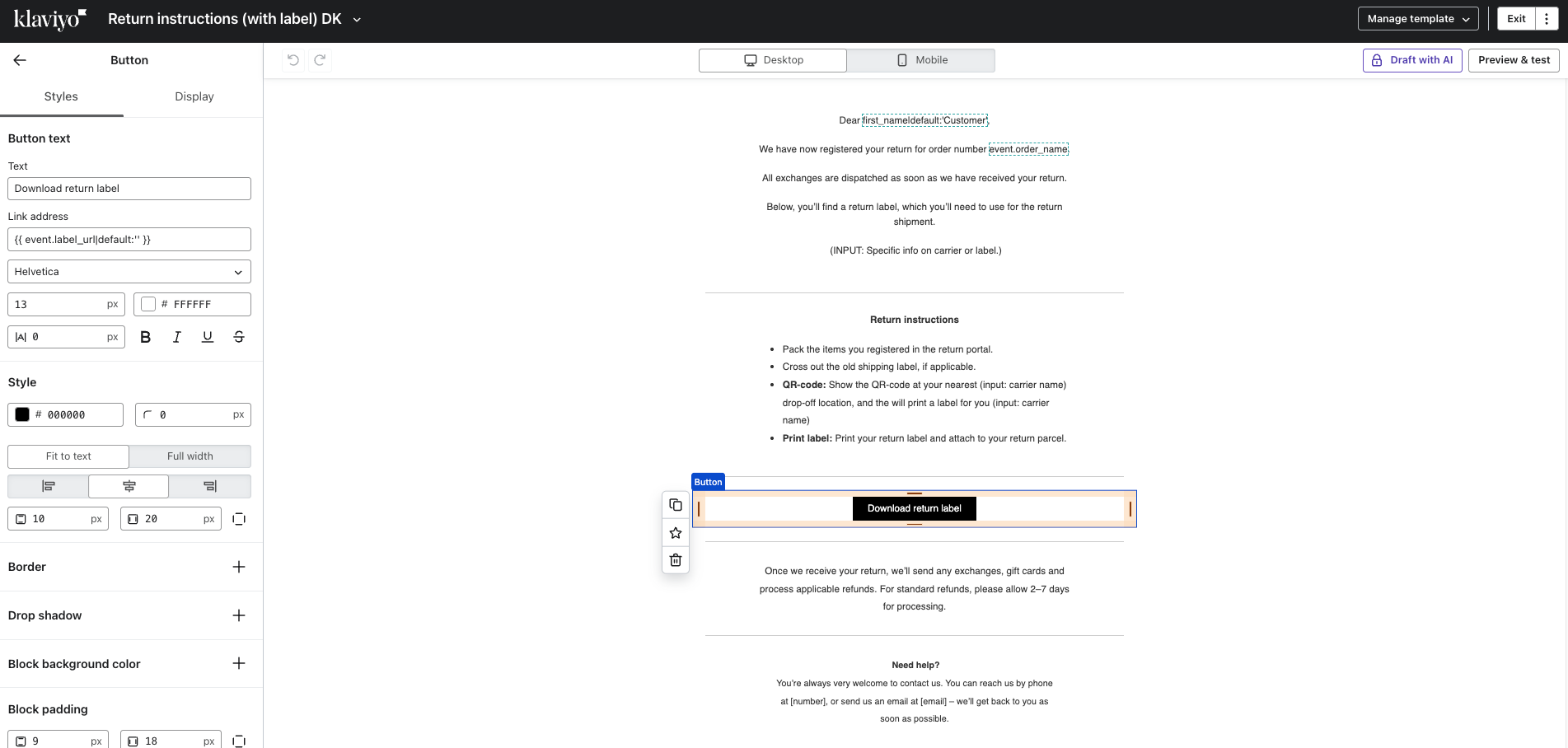
Task: Select Fit to text width option
Action: pyautogui.click(x=68, y=456)
